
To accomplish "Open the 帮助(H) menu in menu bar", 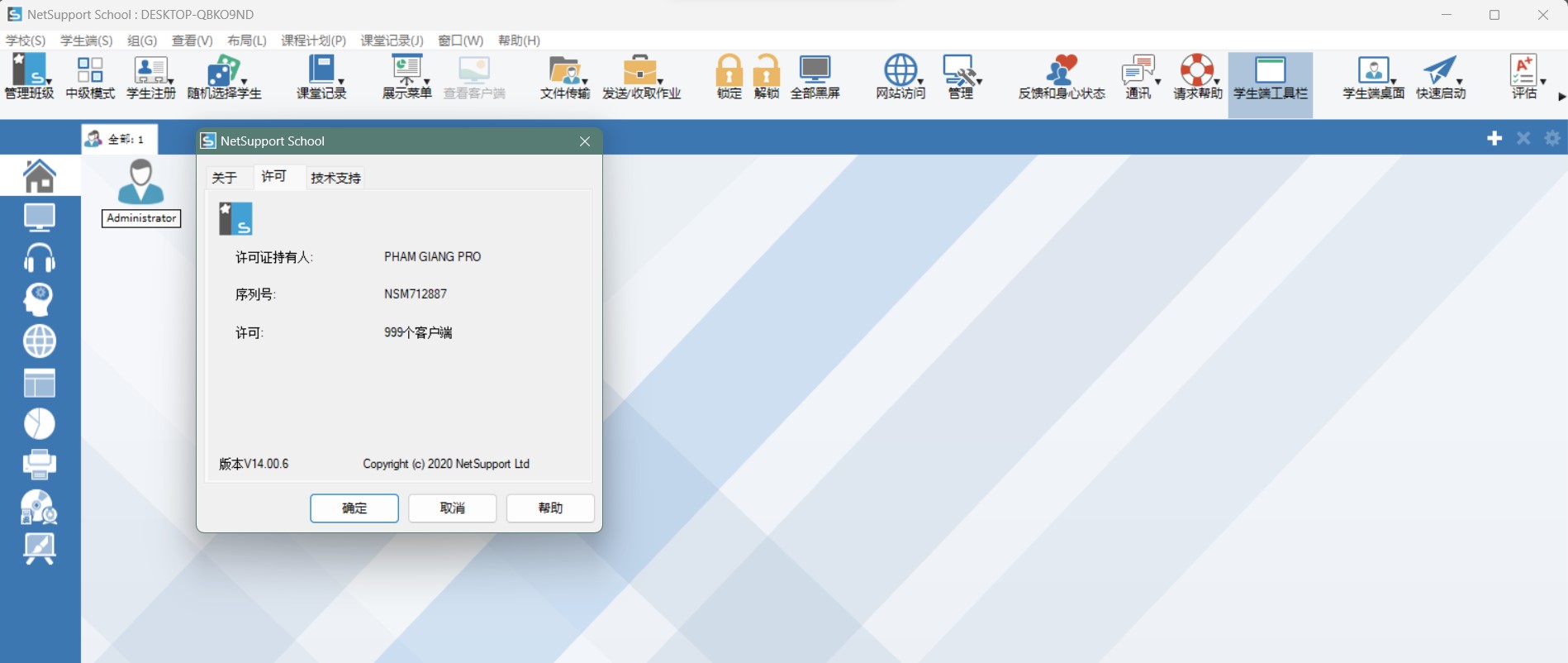I will (x=519, y=41).
